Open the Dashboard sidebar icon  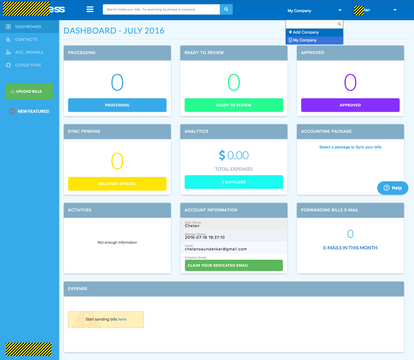8,26
